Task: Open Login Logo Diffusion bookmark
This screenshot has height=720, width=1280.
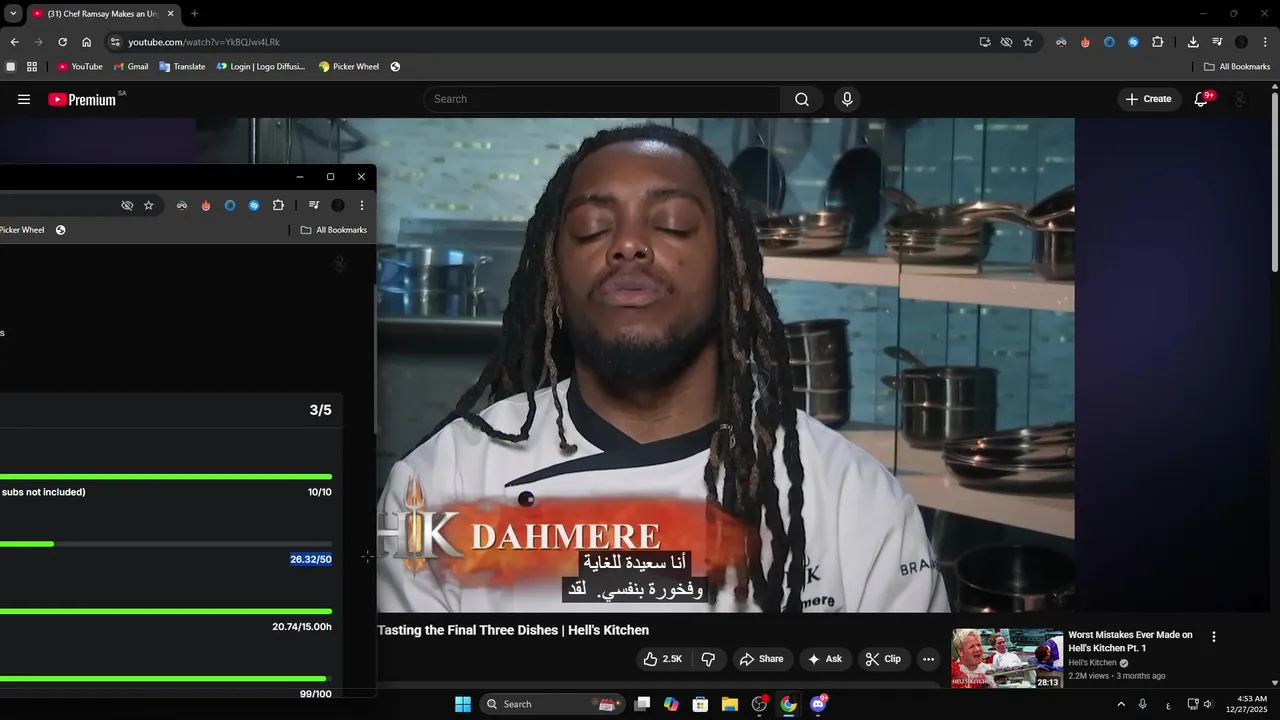Action: coord(261,67)
